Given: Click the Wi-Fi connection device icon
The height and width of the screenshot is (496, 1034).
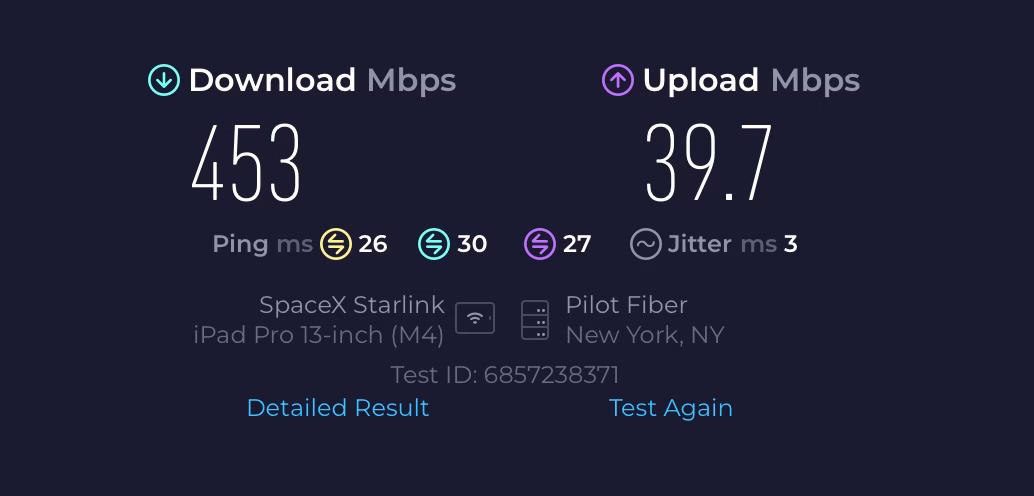Looking at the screenshot, I should [475, 319].
